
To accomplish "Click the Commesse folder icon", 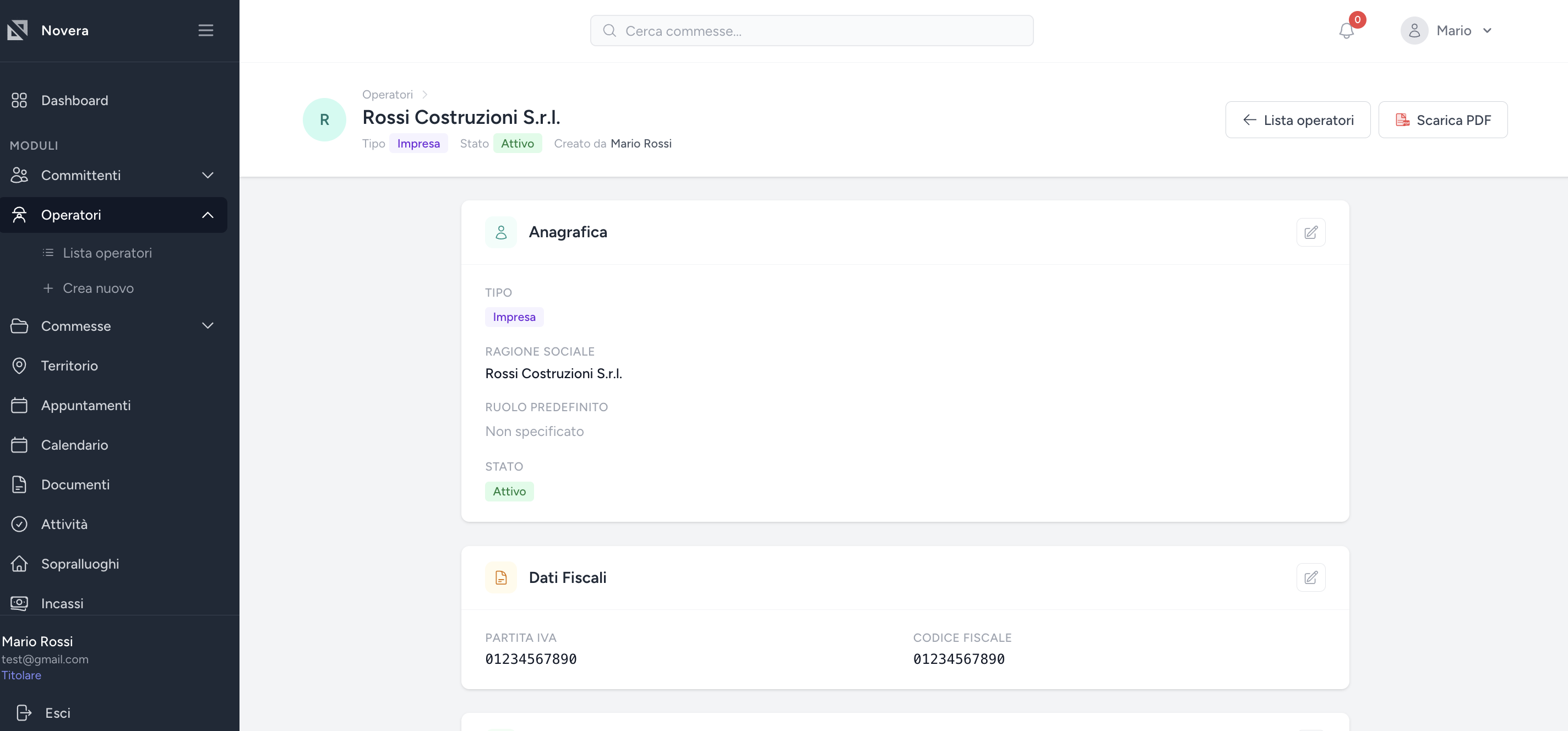I will 19,326.
